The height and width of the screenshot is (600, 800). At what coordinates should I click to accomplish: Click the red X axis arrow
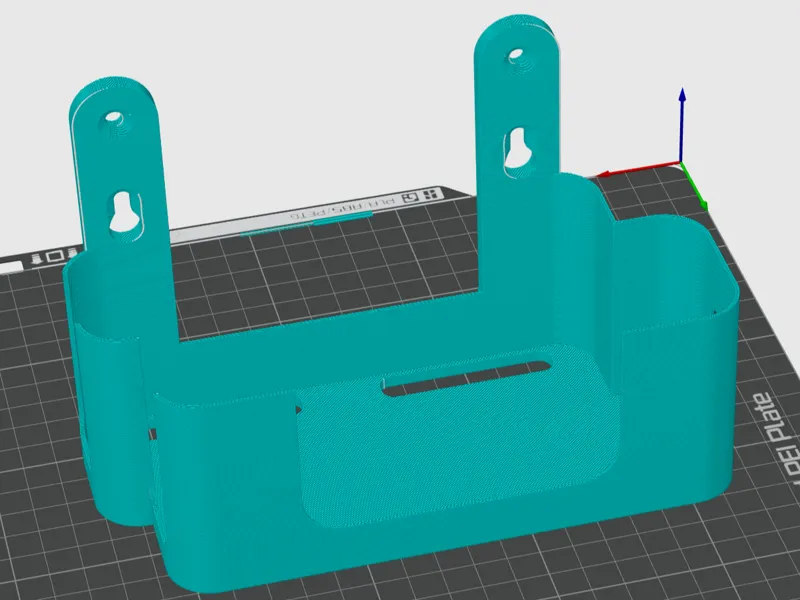click(x=639, y=170)
